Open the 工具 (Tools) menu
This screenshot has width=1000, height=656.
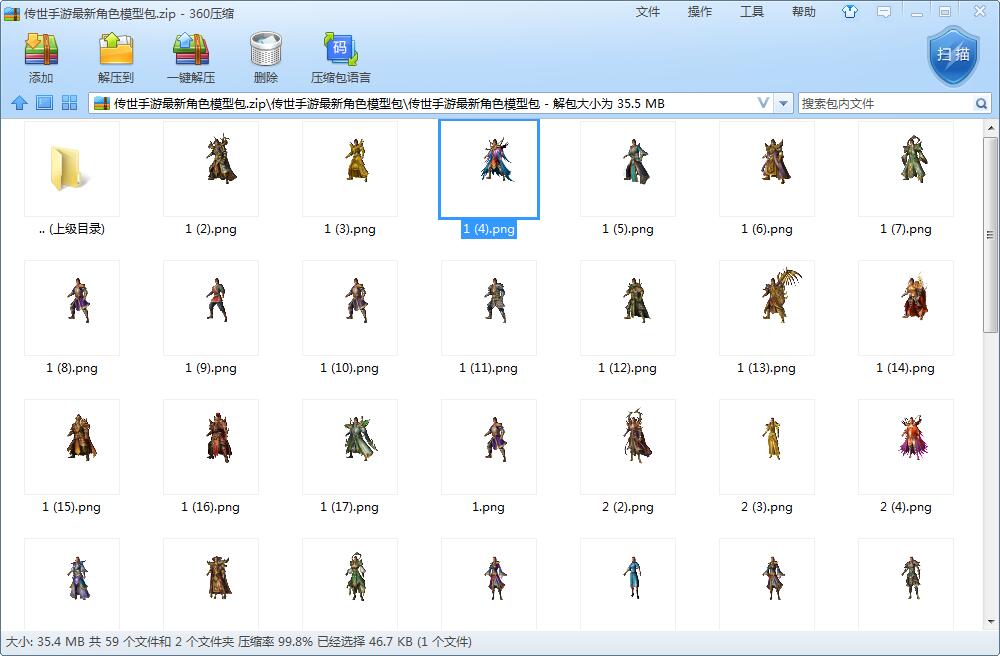tap(752, 12)
